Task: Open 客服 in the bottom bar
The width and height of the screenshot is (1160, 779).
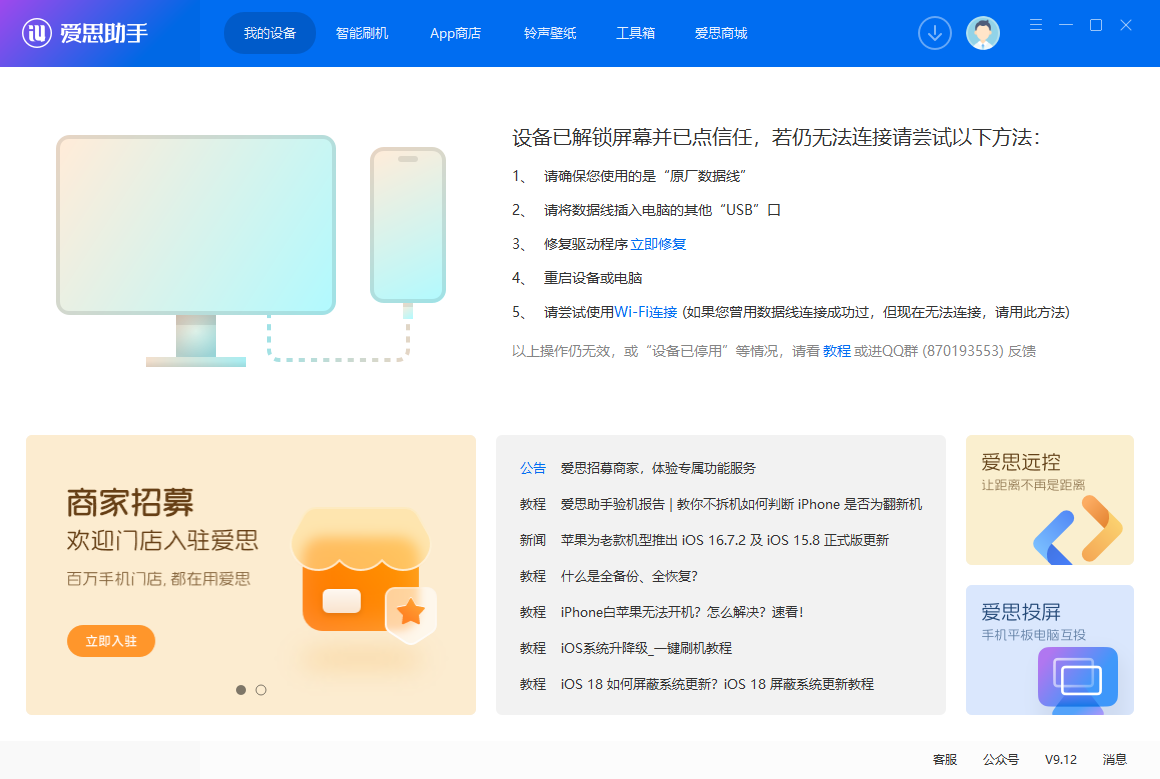Action: tap(945, 760)
